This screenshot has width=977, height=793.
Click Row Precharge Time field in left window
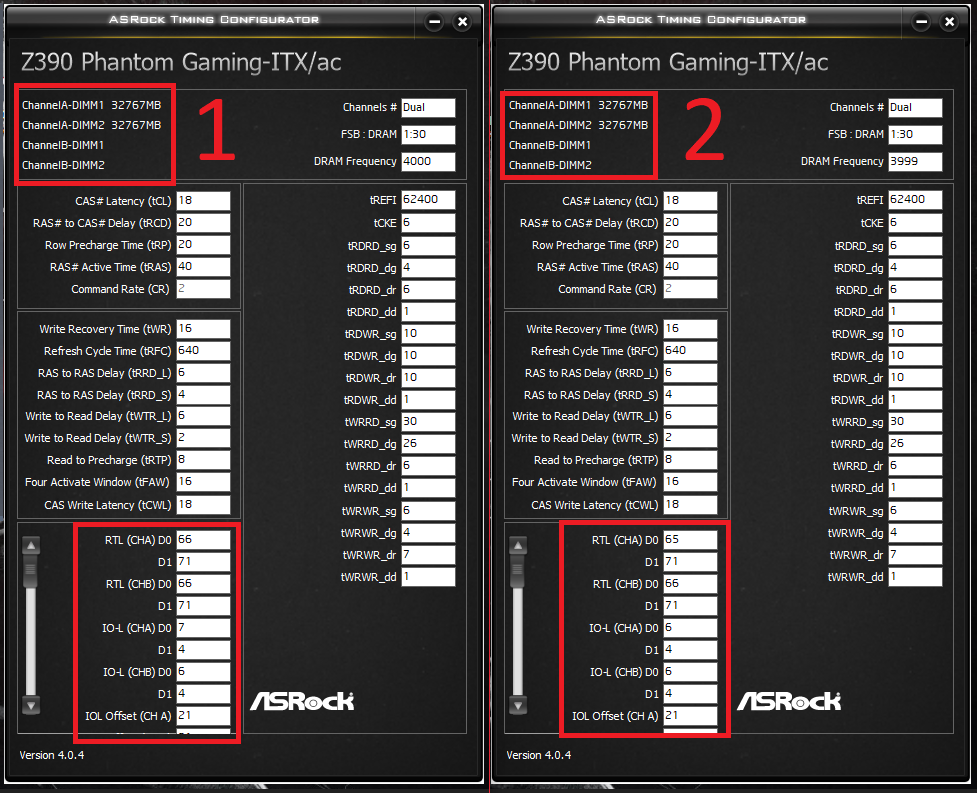point(203,245)
